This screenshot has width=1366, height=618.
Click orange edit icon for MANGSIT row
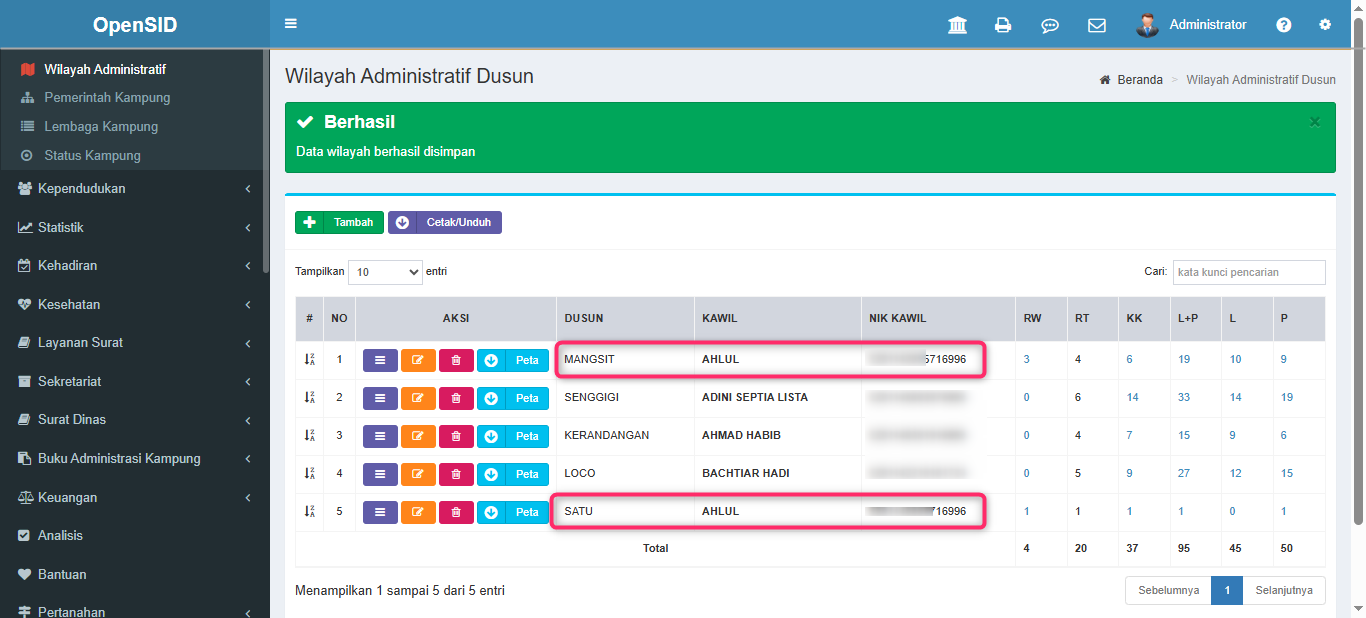pos(418,360)
